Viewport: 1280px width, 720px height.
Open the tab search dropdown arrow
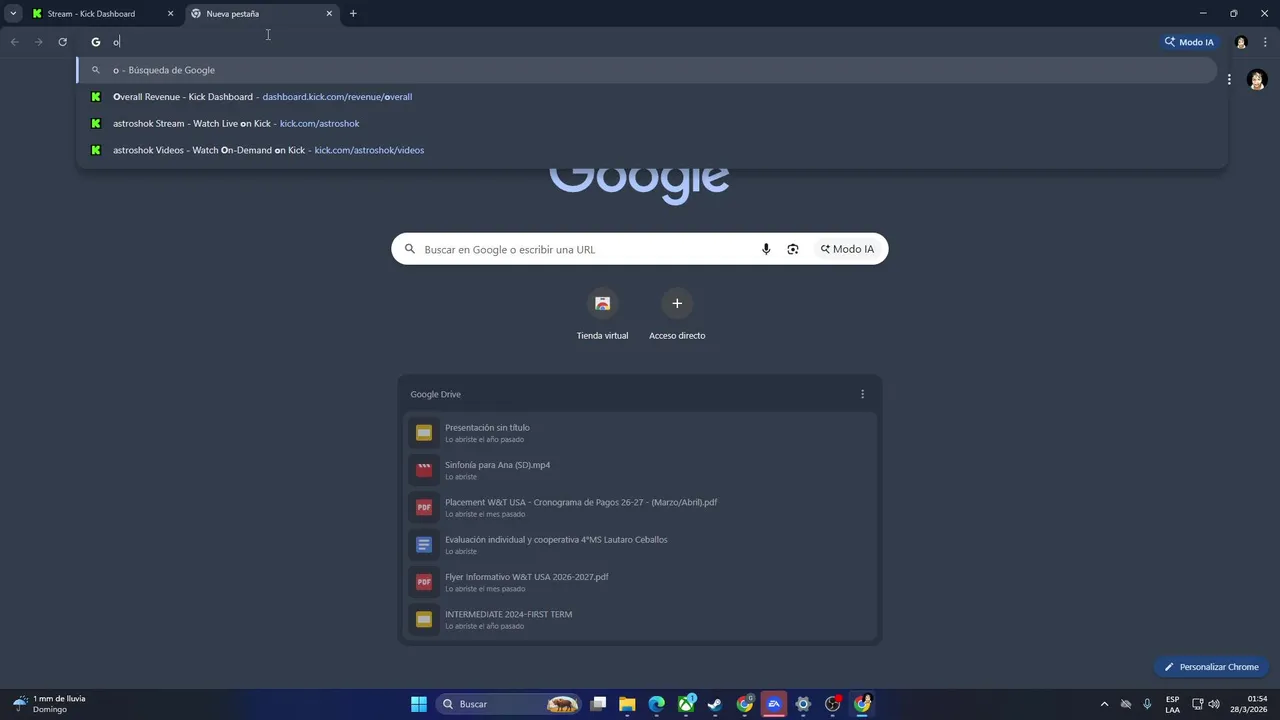pos(13,14)
